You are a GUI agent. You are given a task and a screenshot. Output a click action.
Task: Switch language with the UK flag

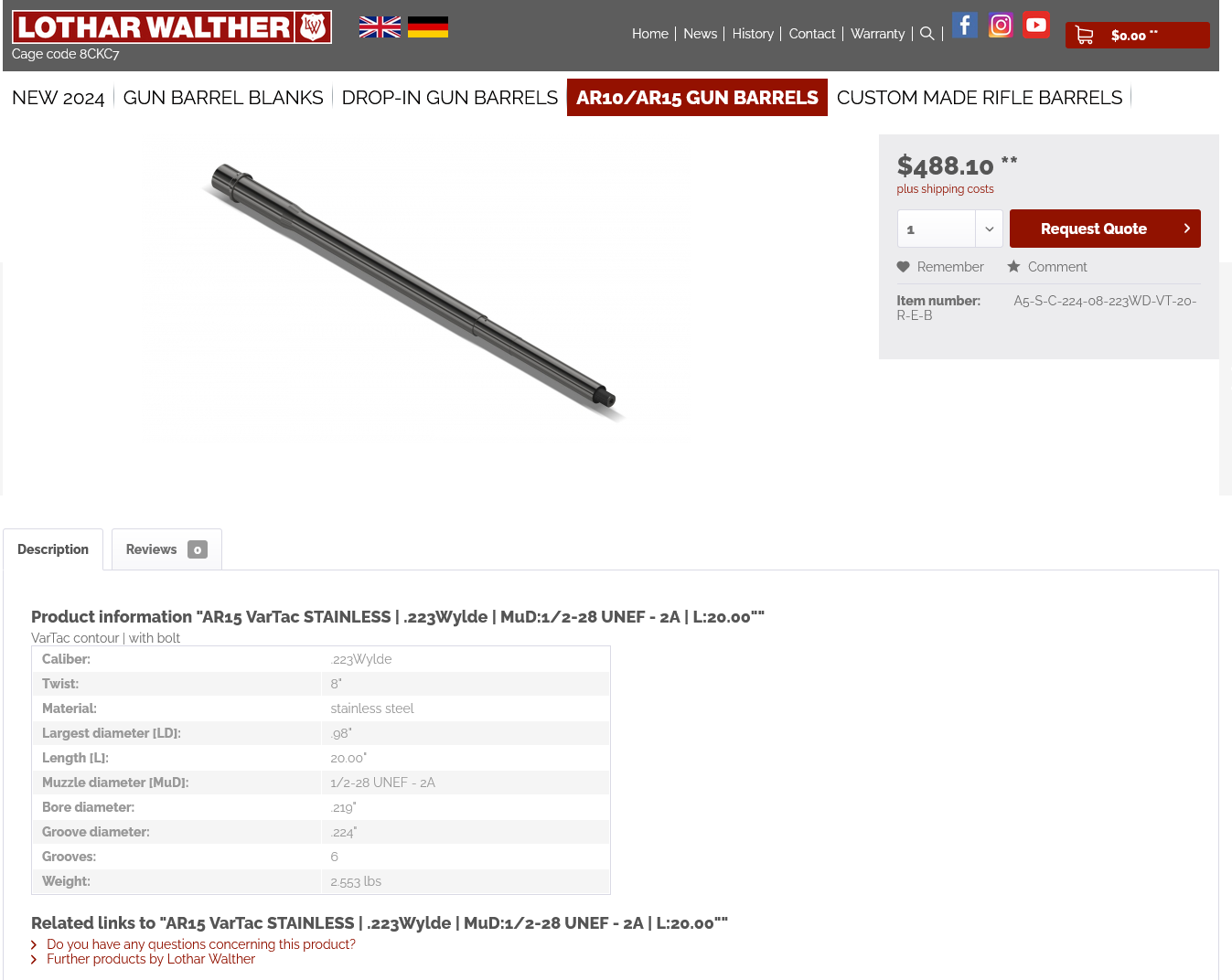pyautogui.click(x=380, y=27)
